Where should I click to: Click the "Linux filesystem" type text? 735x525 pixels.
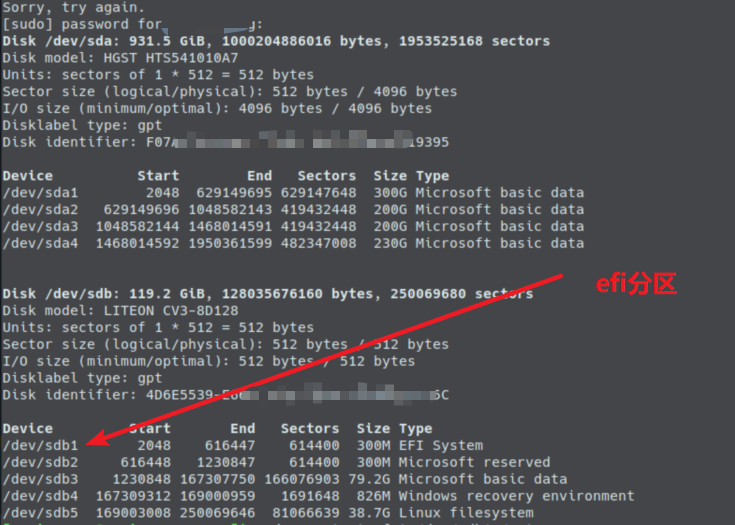tap(466, 513)
